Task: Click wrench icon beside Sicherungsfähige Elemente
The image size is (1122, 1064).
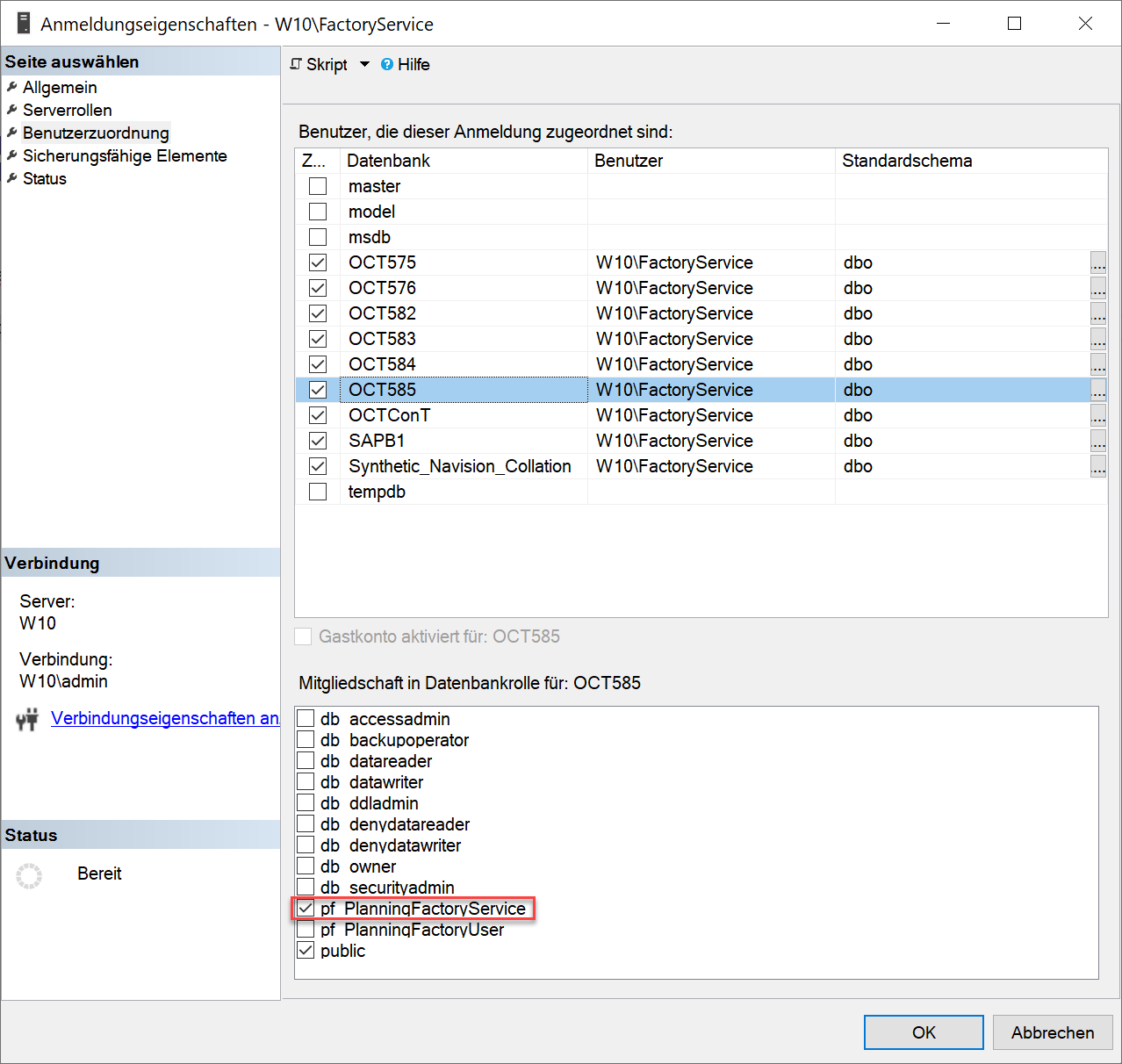Action: tap(11, 155)
